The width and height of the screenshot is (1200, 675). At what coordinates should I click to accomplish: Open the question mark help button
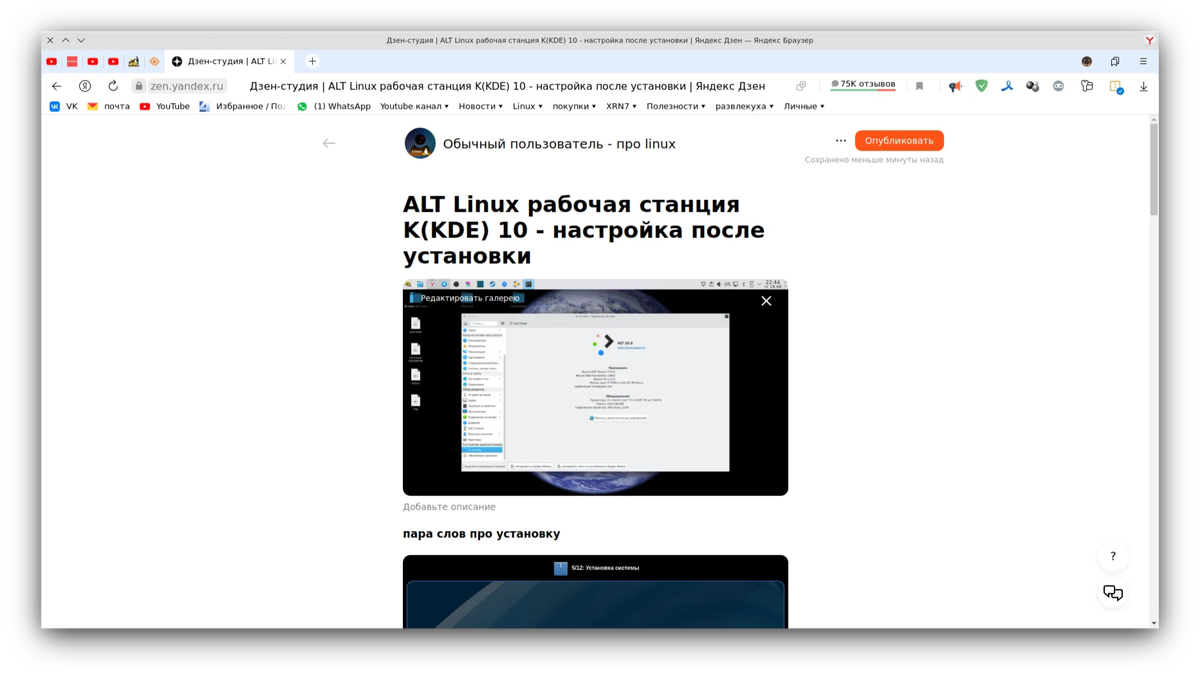pyautogui.click(x=1113, y=557)
